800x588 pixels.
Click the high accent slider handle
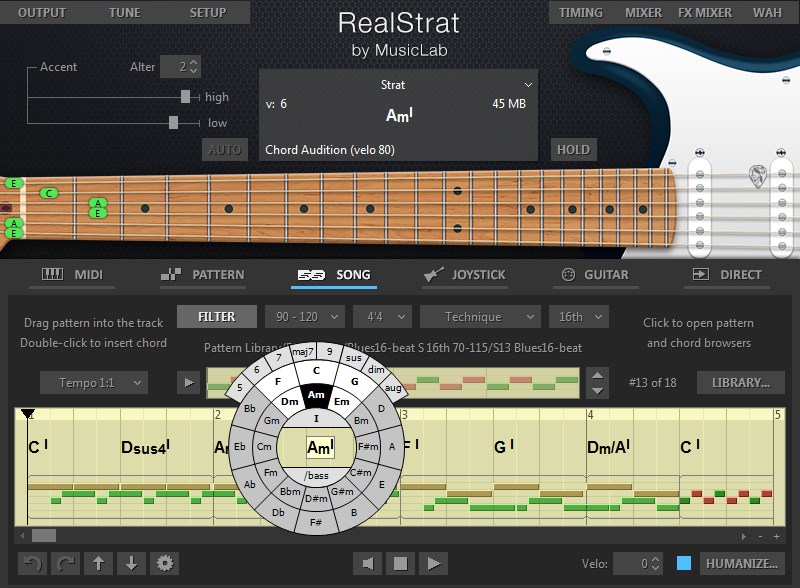(x=185, y=96)
